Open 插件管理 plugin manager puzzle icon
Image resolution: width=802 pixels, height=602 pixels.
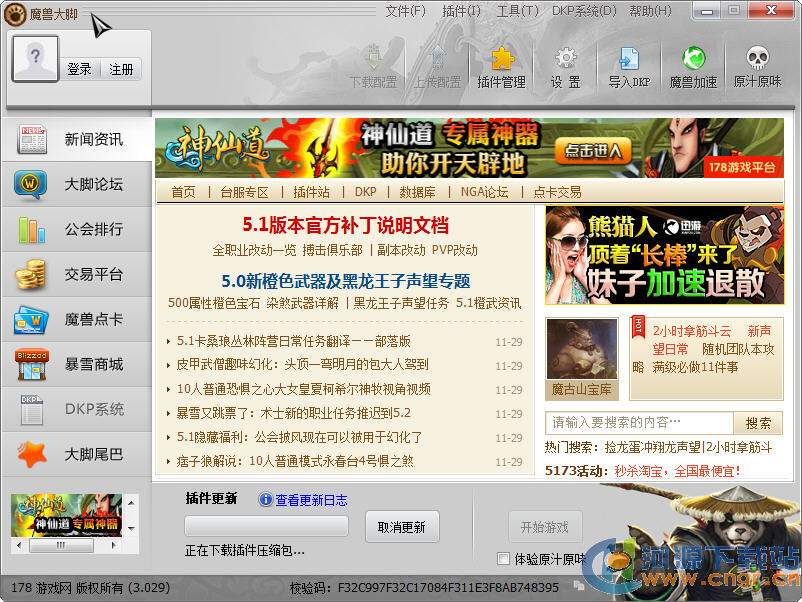[502, 58]
